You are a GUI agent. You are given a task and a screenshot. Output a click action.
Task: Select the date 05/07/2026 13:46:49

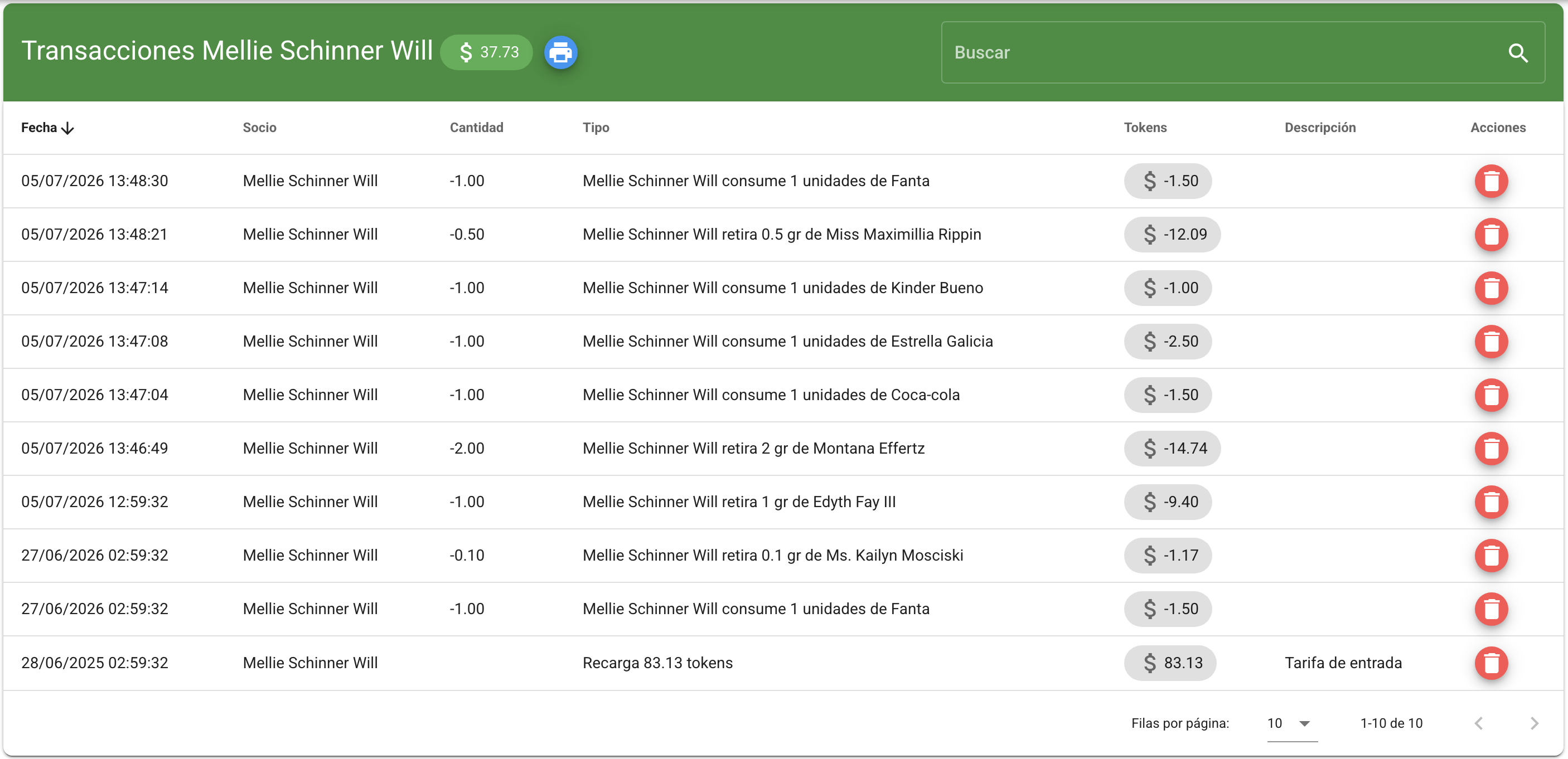pos(94,449)
